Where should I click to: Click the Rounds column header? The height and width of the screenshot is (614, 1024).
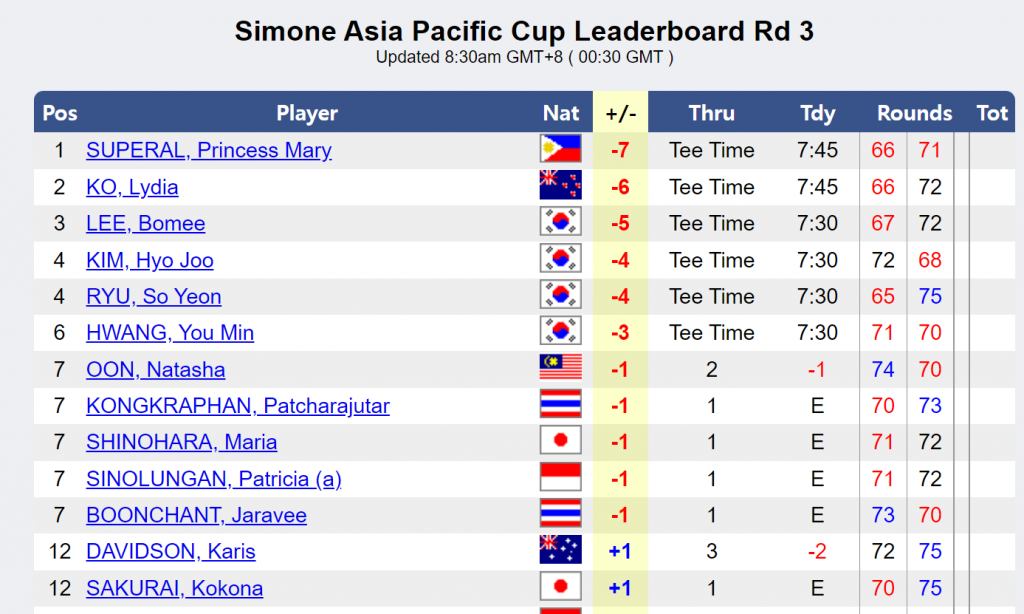pos(914,113)
